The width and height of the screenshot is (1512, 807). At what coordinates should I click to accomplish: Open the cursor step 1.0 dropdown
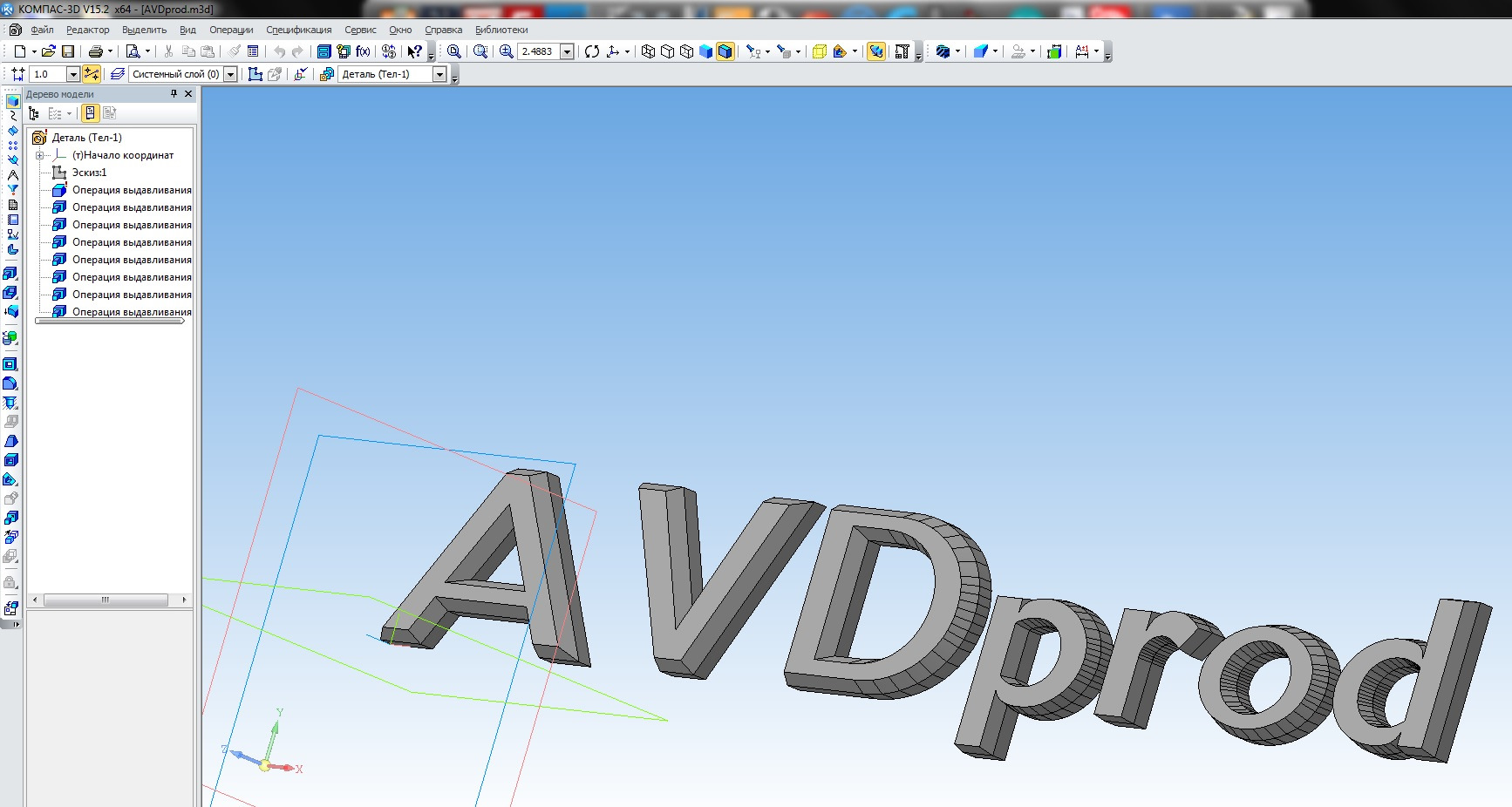coord(73,74)
